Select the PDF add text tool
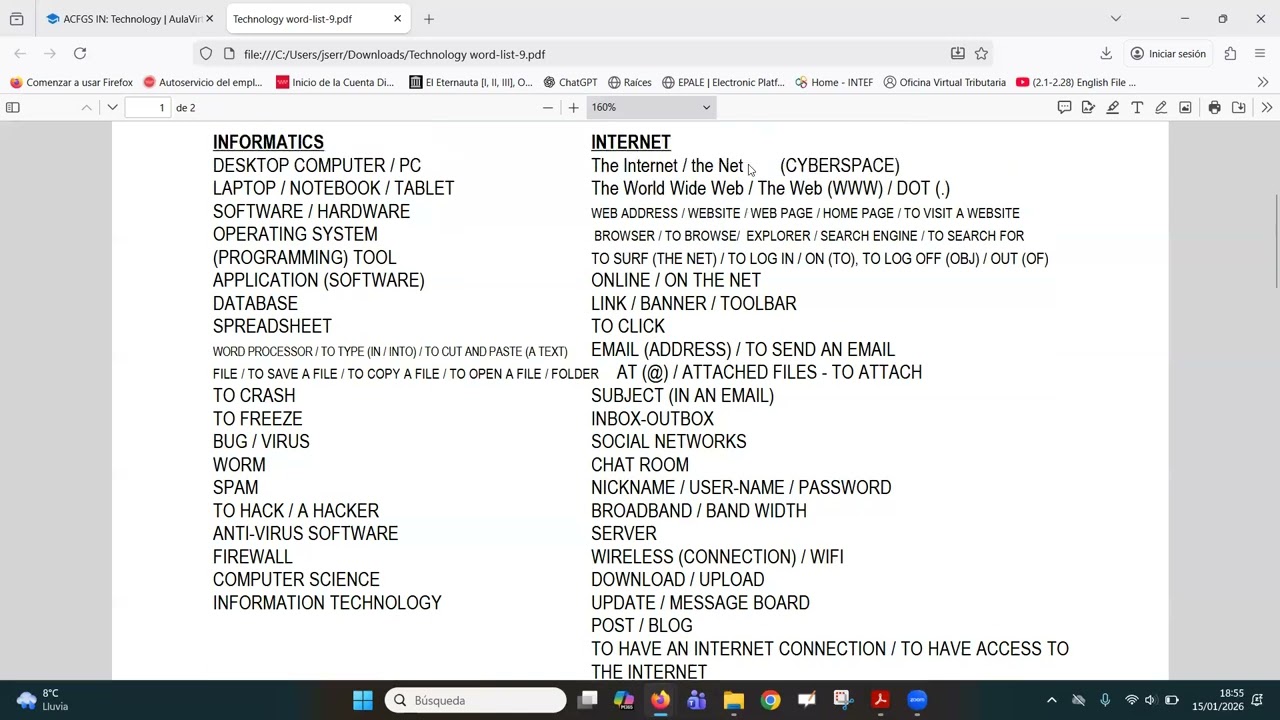 click(1137, 107)
